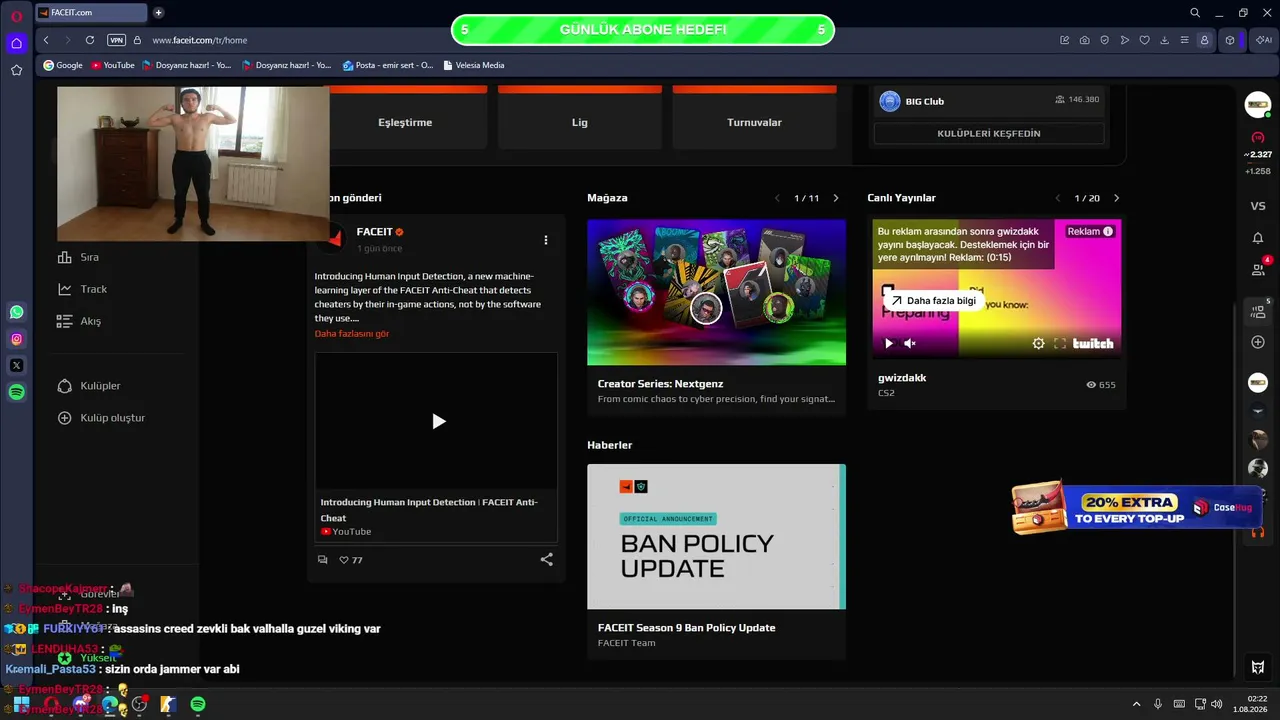Open the Ban Policy Update news image
Viewport: 1280px width, 720px height.
pyautogui.click(x=716, y=536)
